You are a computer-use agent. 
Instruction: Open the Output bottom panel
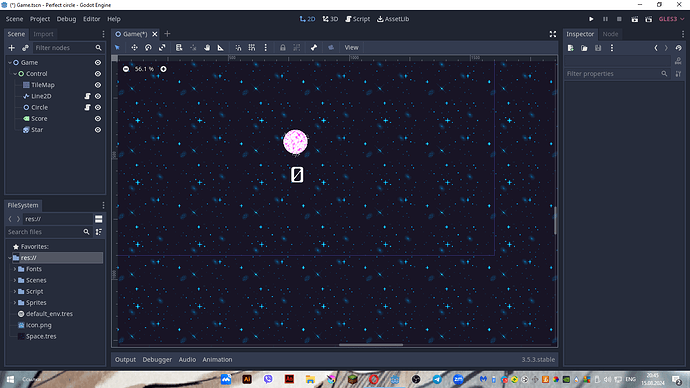[125, 359]
